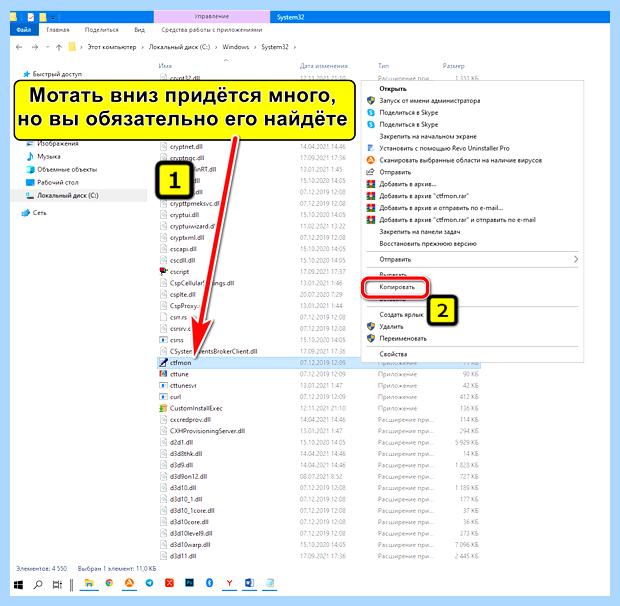Expand chevron after Этот компьютер breadcrumb
The width and height of the screenshot is (620, 606).
pos(142,47)
